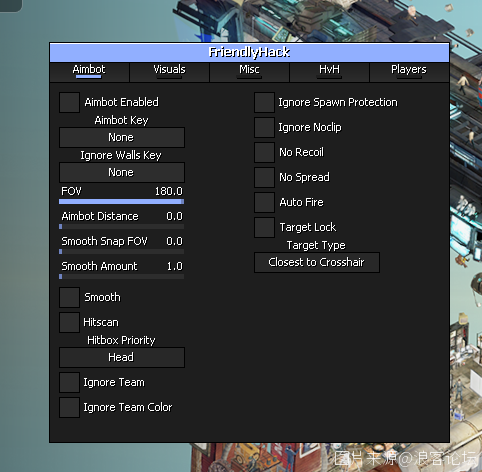Enable the Target Lock checkbox
Image resolution: width=482 pixels, height=472 pixels.
coord(264,227)
